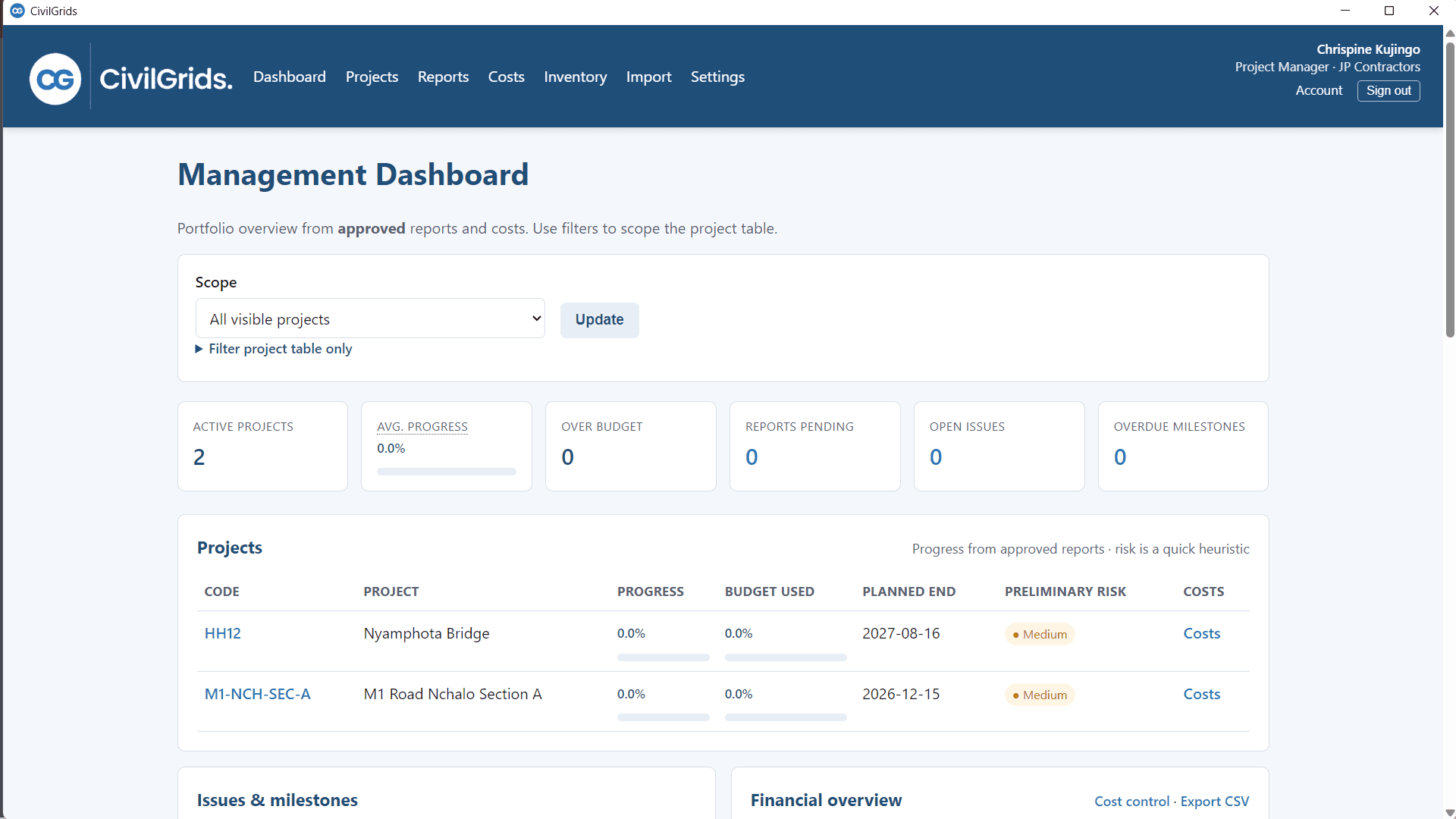
Task: Click the Export CSV link
Action: pos(1214,802)
